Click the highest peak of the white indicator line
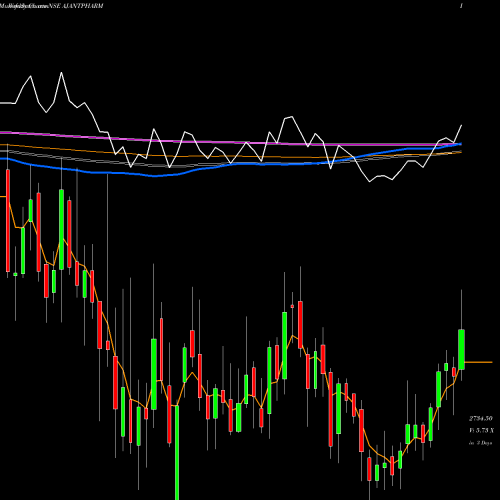This screenshot has height=500, width=500. coord(61,73)
